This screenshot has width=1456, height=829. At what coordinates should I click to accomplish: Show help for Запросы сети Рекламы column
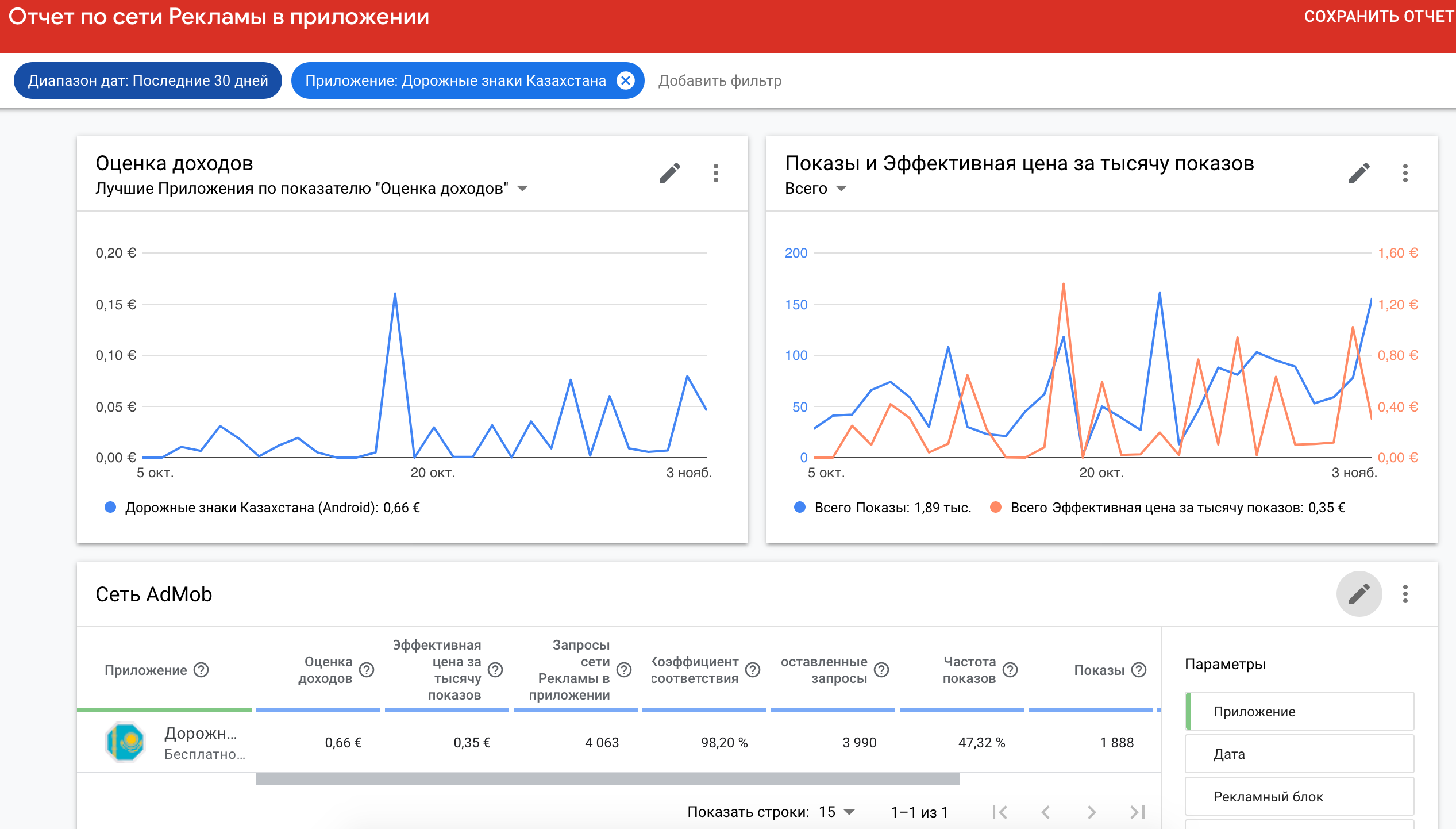tap(624, 670)
